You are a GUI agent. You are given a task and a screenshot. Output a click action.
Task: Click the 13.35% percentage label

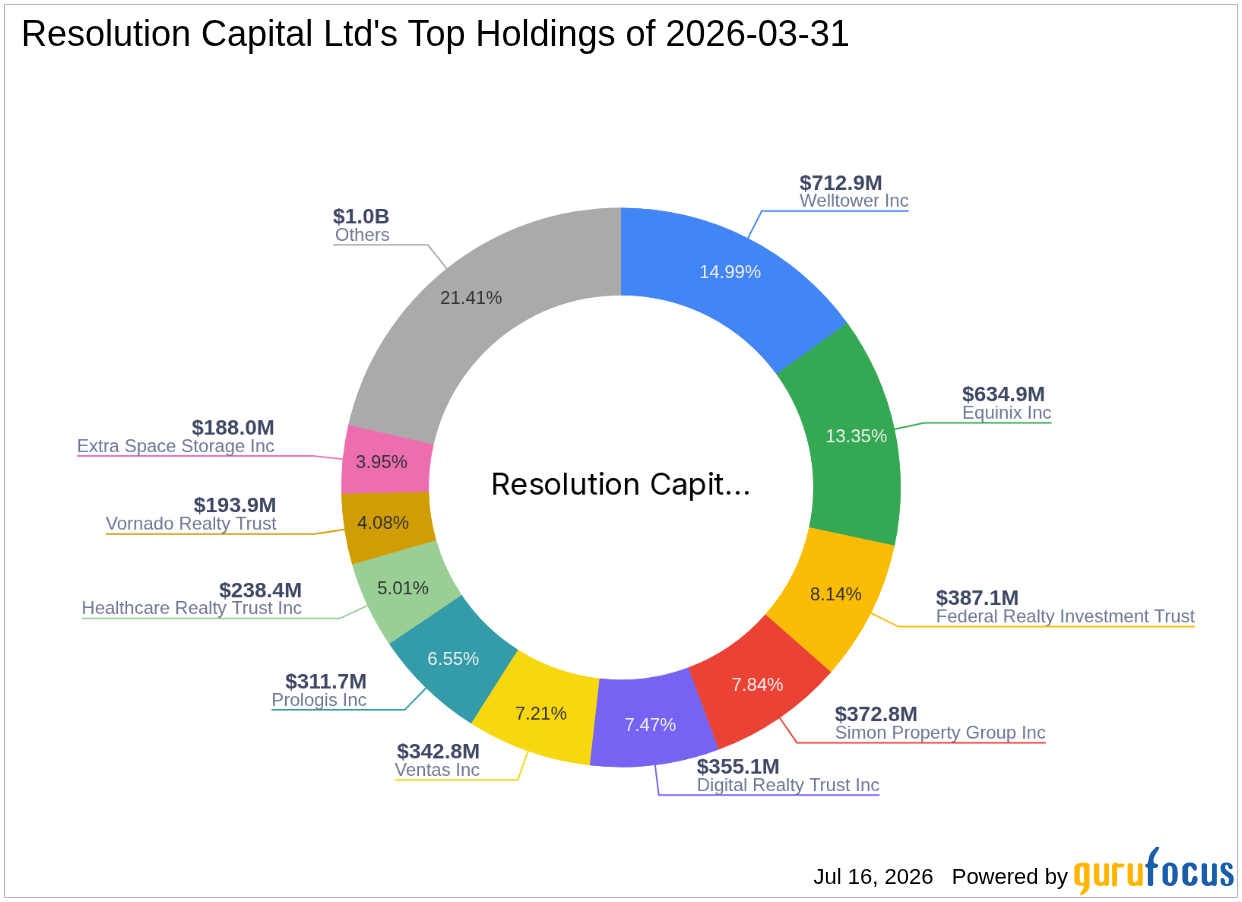pos(856,436)
